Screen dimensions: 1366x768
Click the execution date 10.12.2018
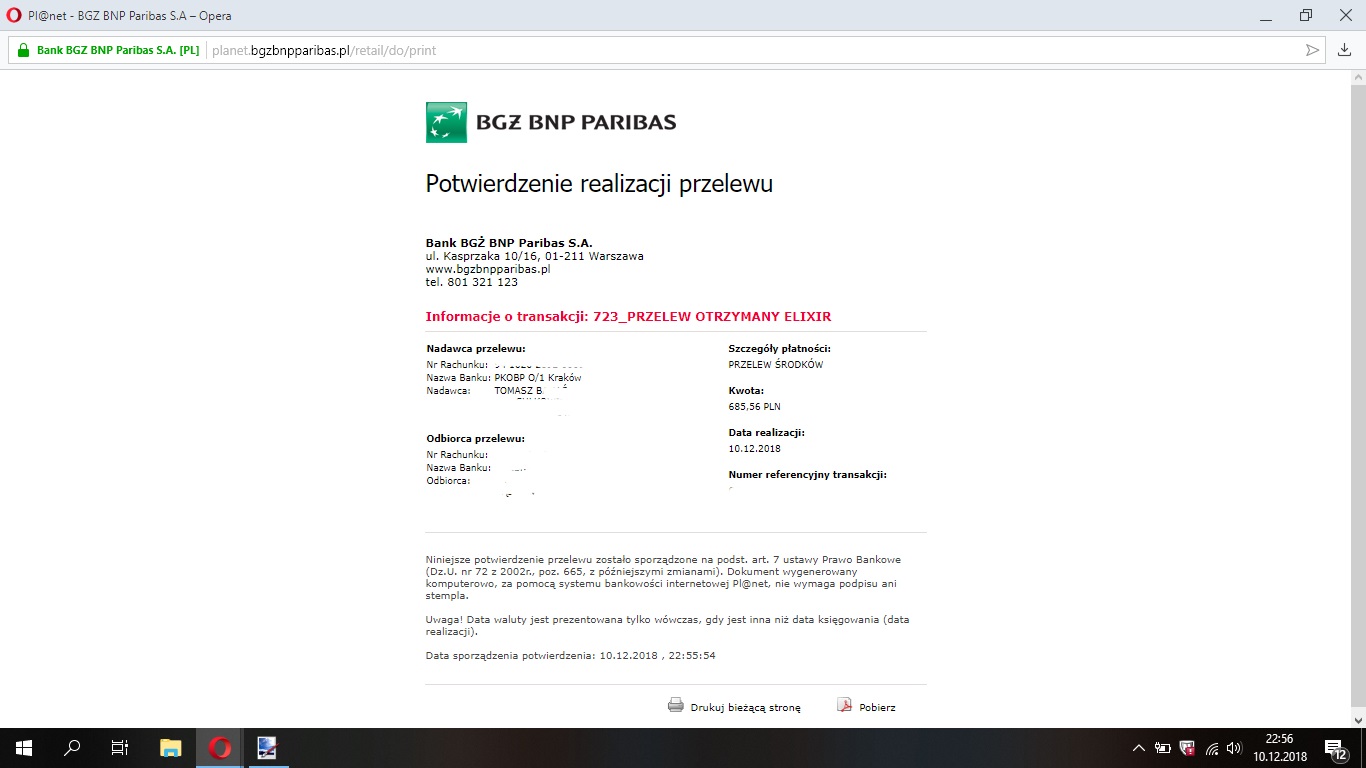coord(755,449)
